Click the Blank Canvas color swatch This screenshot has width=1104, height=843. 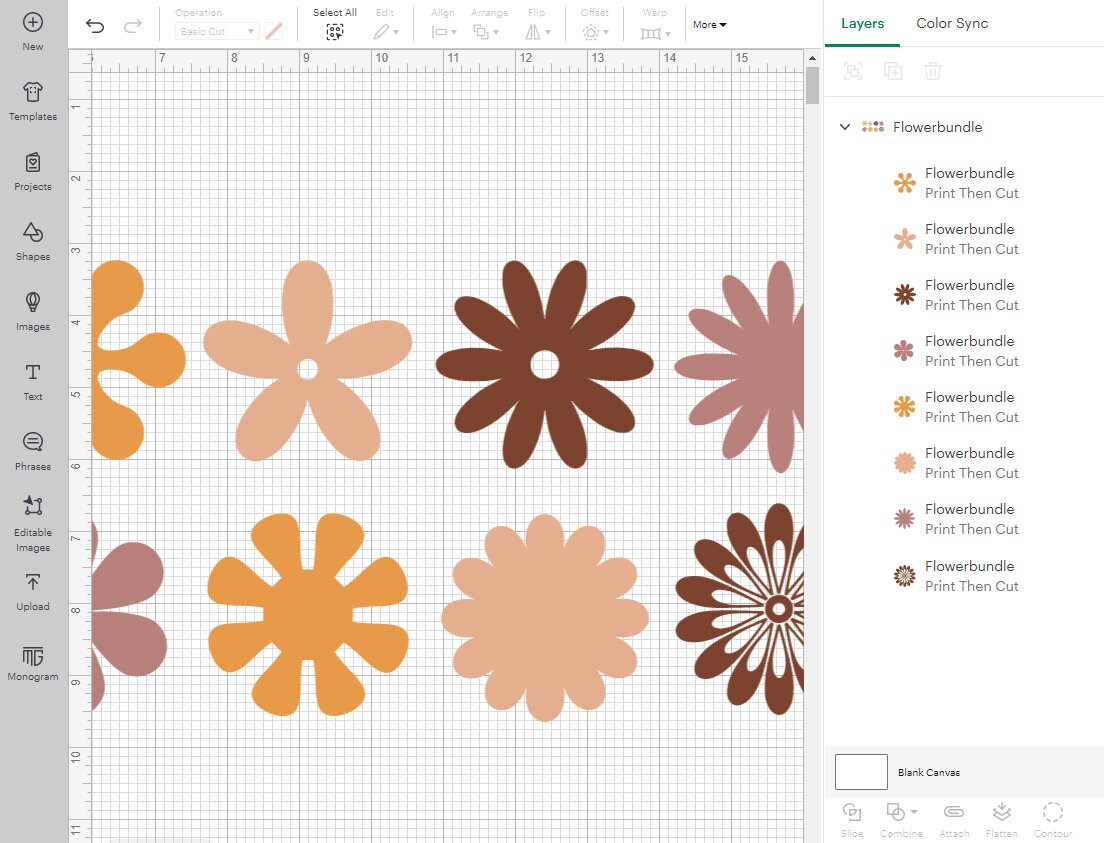[x=861, y=771]
